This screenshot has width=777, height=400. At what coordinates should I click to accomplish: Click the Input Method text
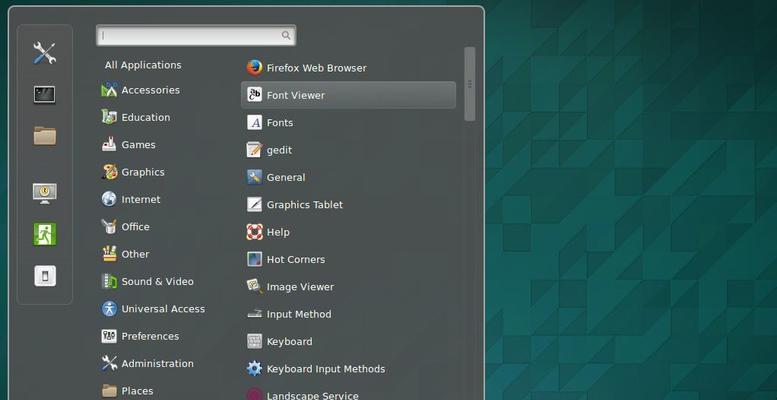(x=299, y=314)
